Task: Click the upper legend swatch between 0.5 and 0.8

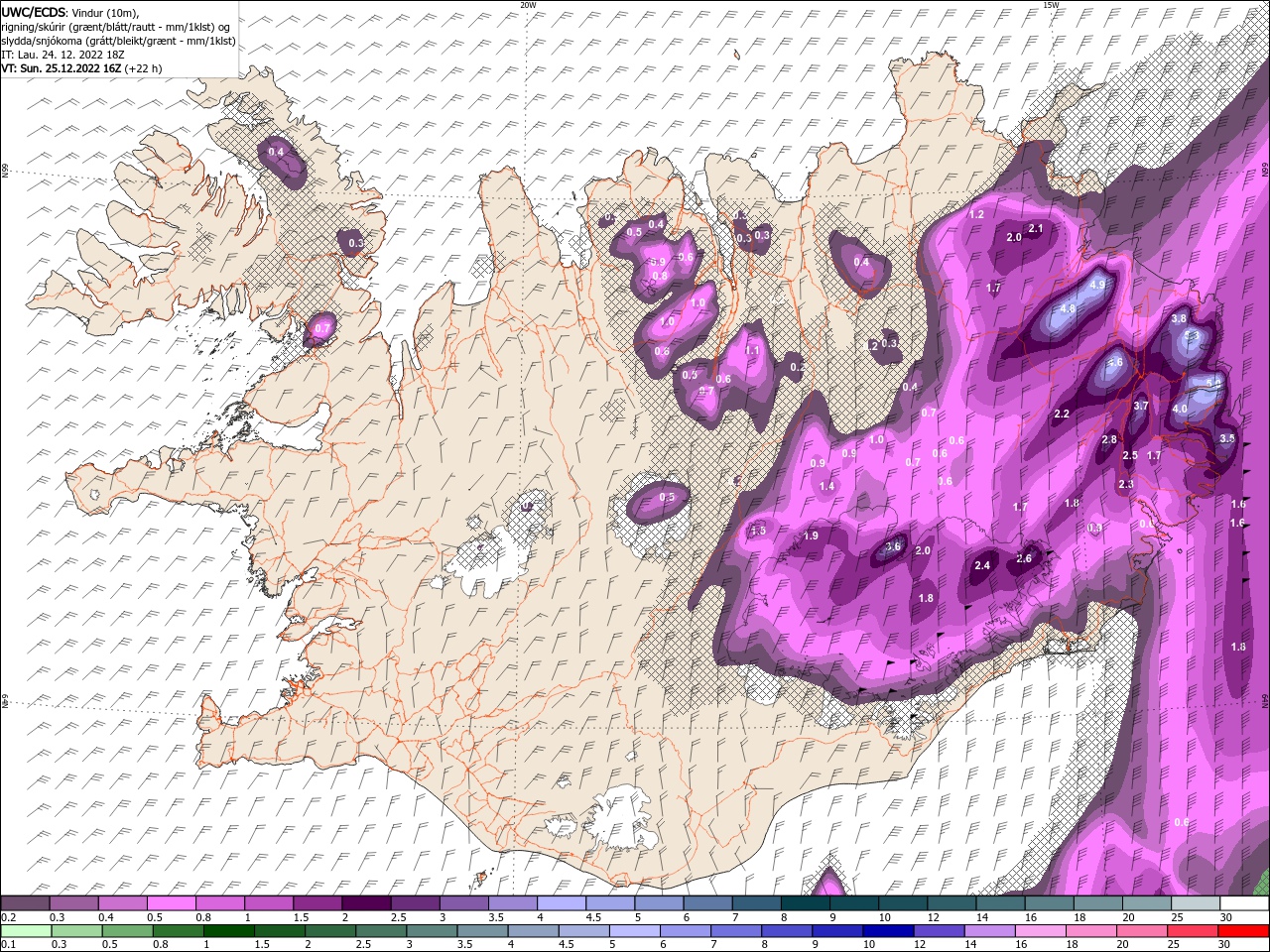Action: (172, 903)
